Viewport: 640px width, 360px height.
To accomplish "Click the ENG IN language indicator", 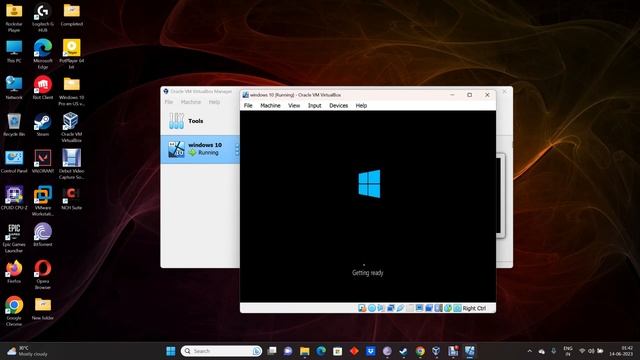I will (x=568, y=351).
